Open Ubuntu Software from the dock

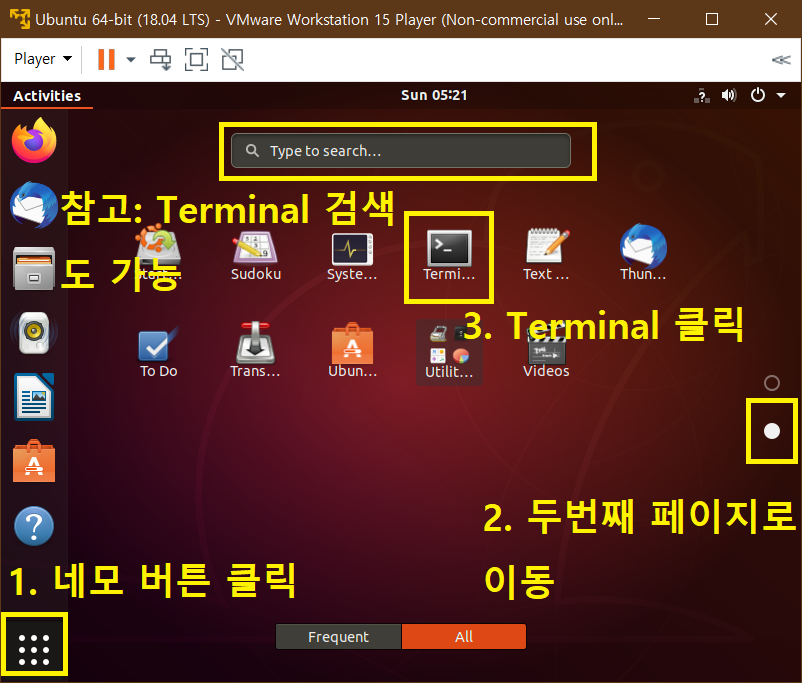tap(34, 461)
